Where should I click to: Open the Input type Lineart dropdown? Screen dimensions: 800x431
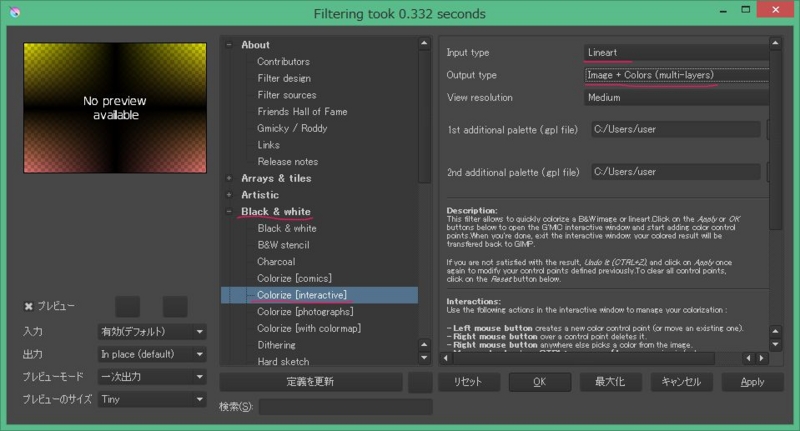tap(676, 53)
